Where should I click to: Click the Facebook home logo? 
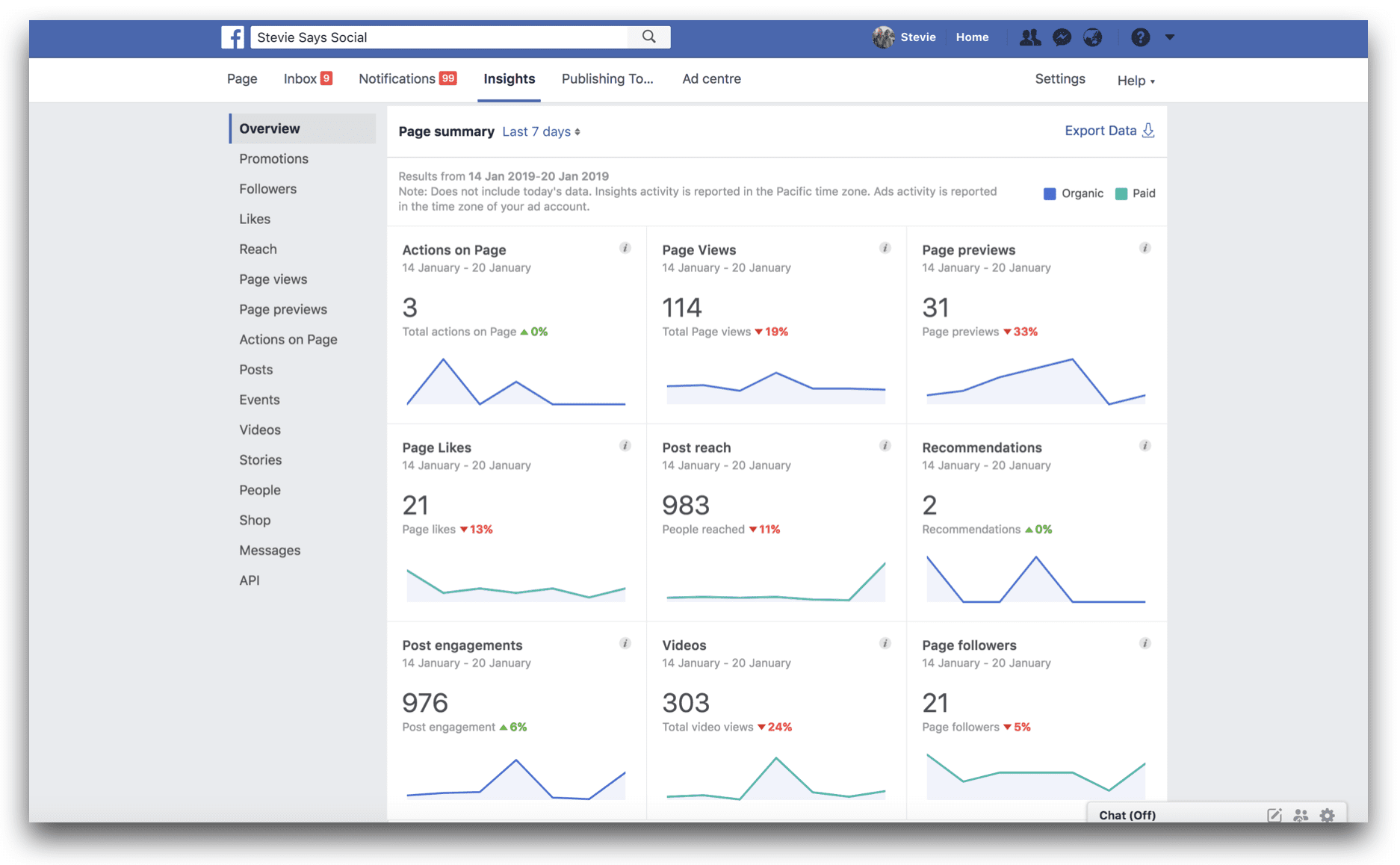coord(232,37)
